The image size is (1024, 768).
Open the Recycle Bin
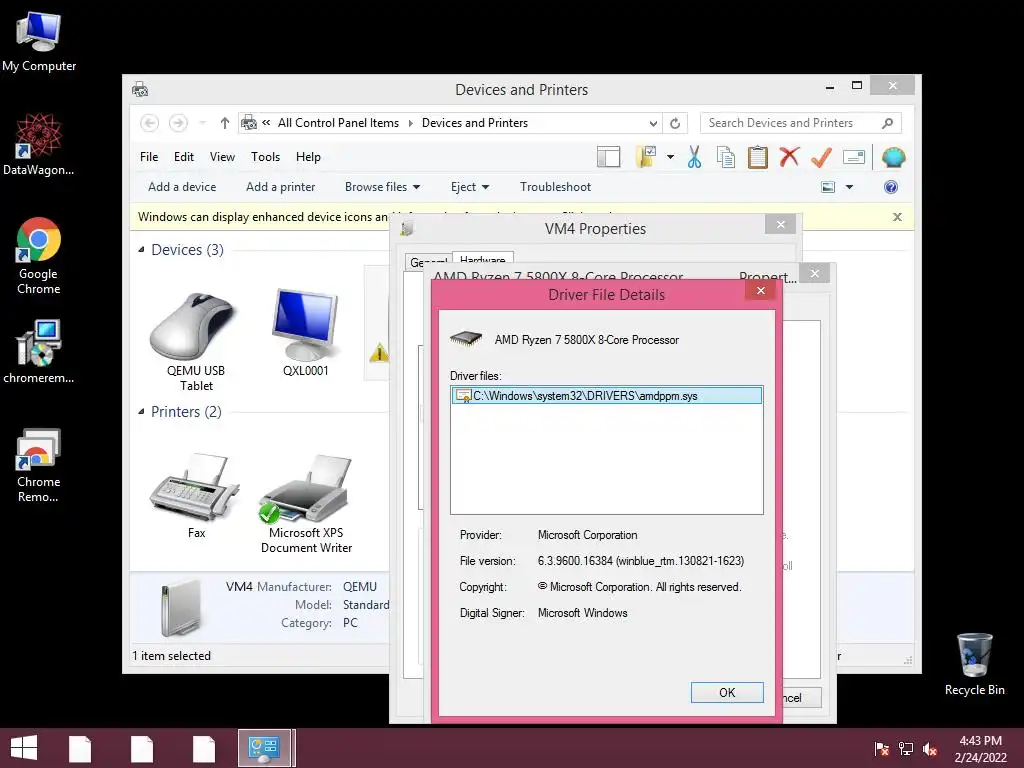(x=974, y=664)
